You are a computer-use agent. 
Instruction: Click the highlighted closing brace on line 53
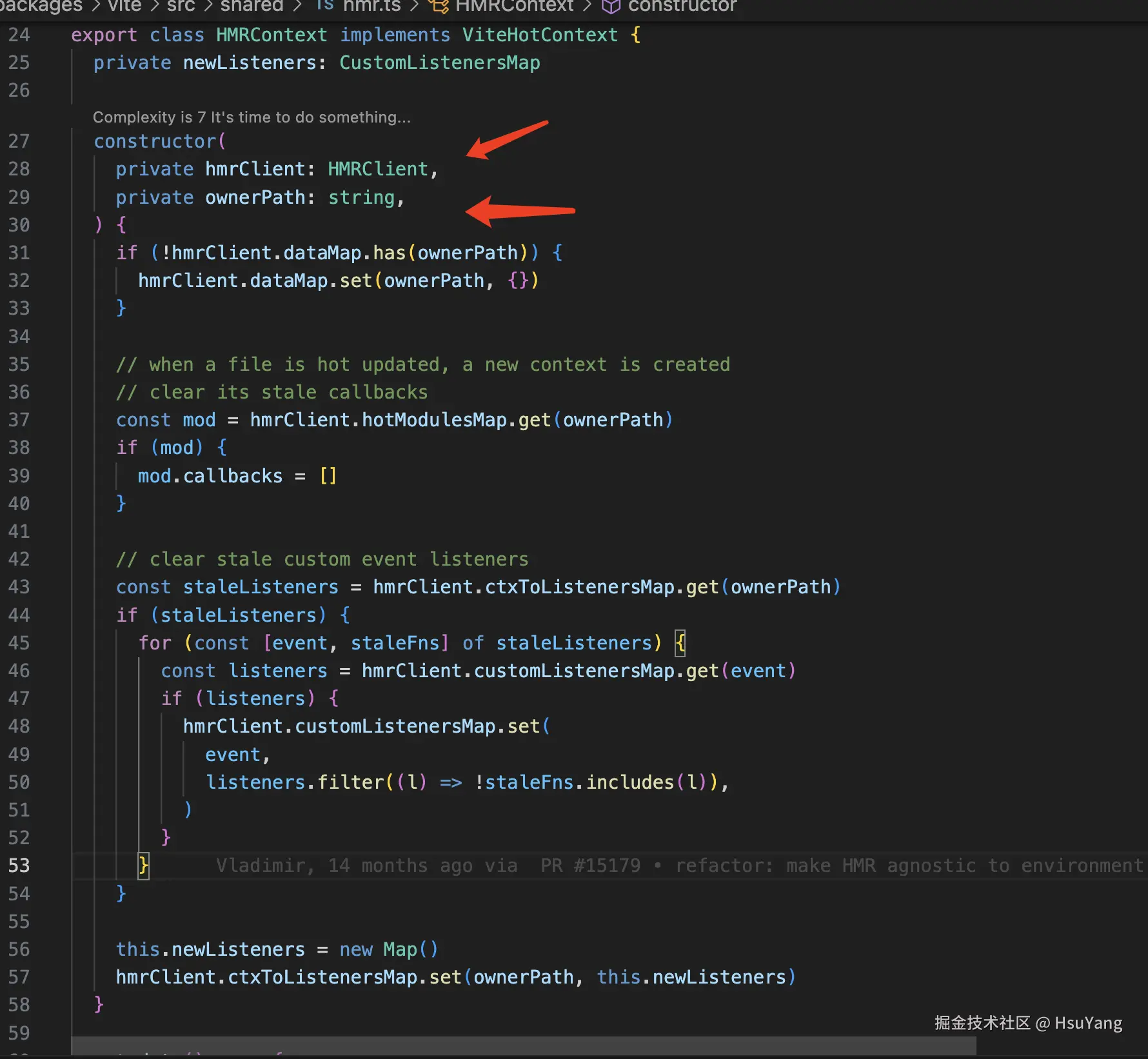(144, 866)
